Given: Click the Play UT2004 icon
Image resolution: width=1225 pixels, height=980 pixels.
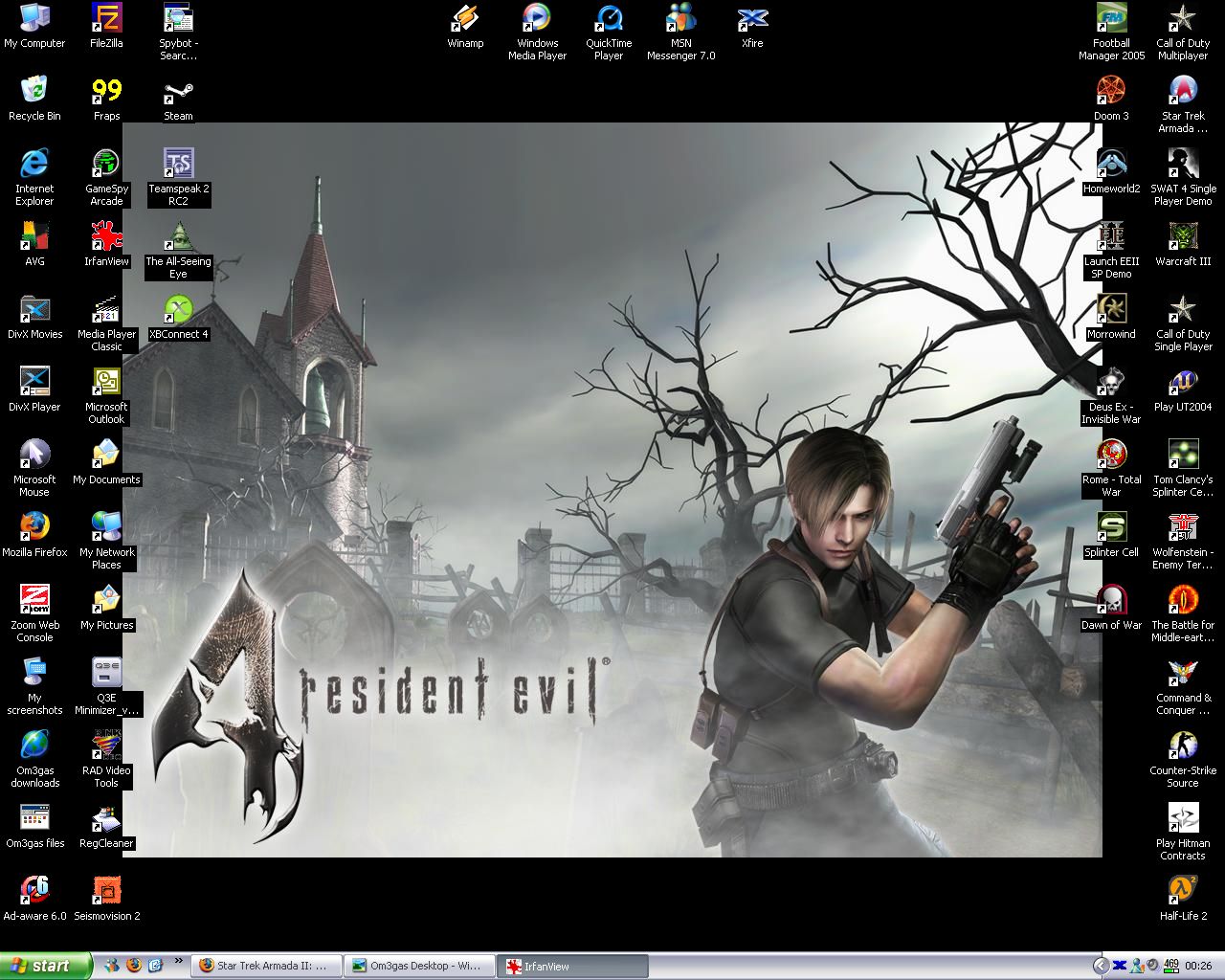Looking at the screenshot, I should (x=1183, y=384).
